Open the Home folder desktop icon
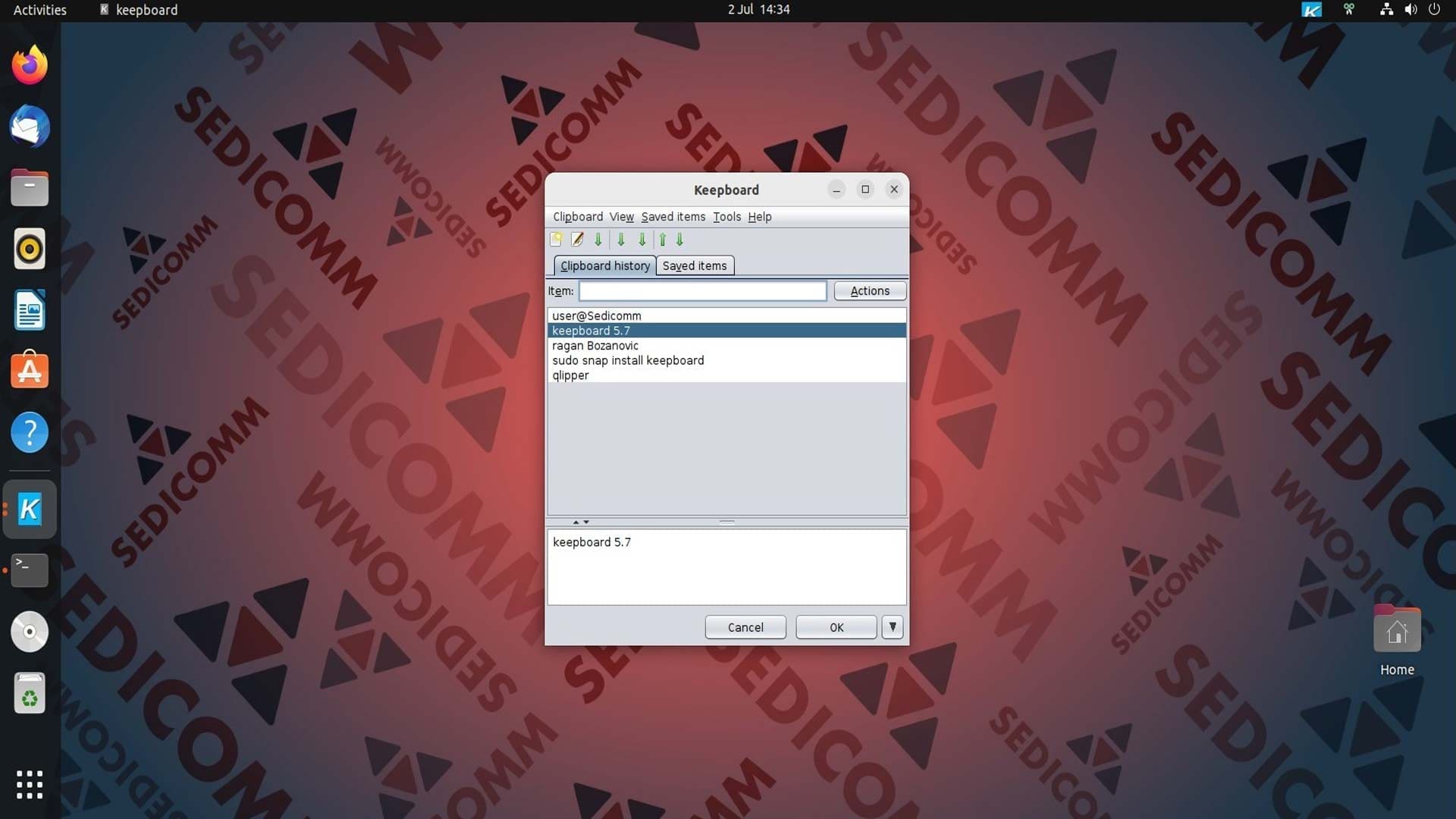 click(1397, 641)
